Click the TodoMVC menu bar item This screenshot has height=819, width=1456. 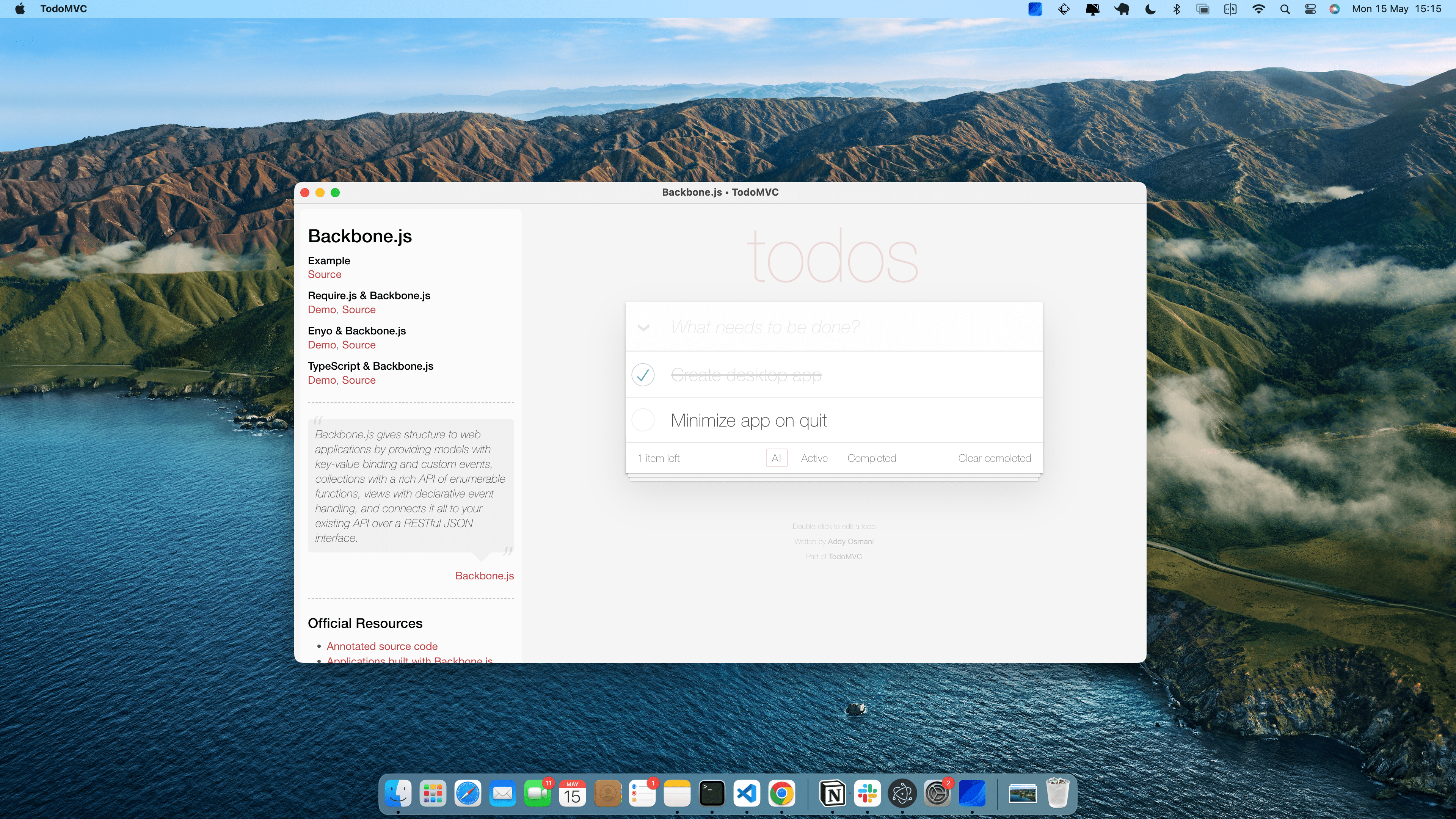click(x=62, y=9)
